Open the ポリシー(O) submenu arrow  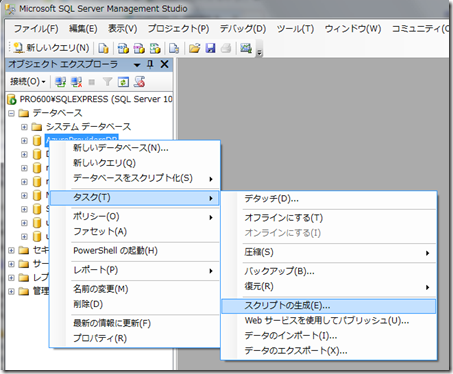coord(211,217)
